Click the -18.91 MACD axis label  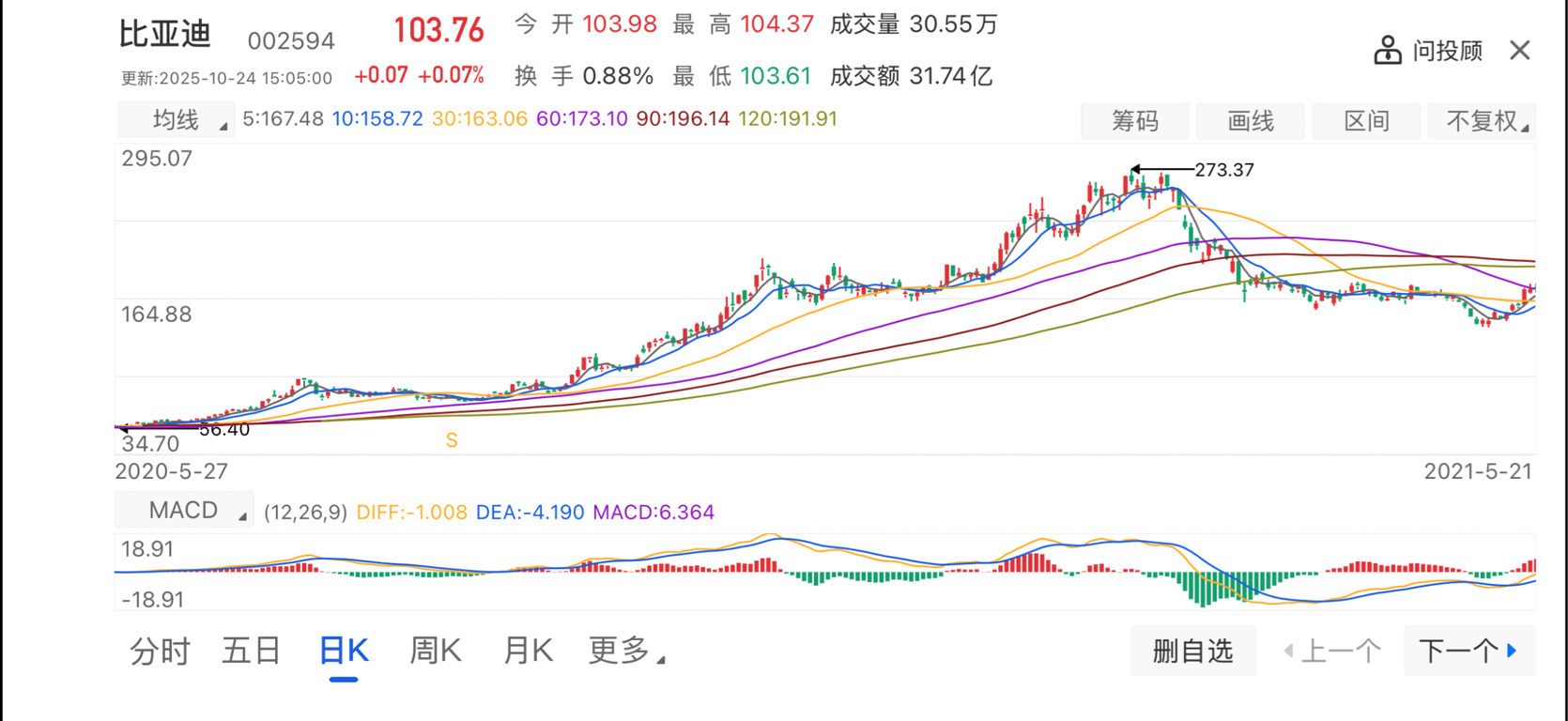[x=152, y=600]
